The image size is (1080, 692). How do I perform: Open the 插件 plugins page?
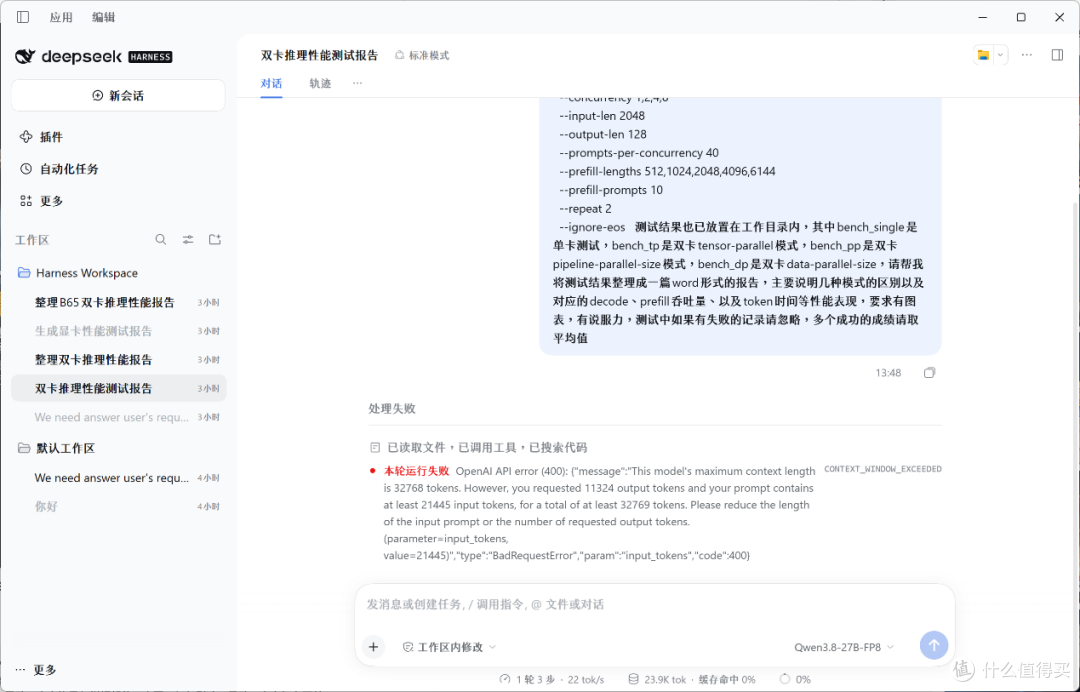click(41, 137)
